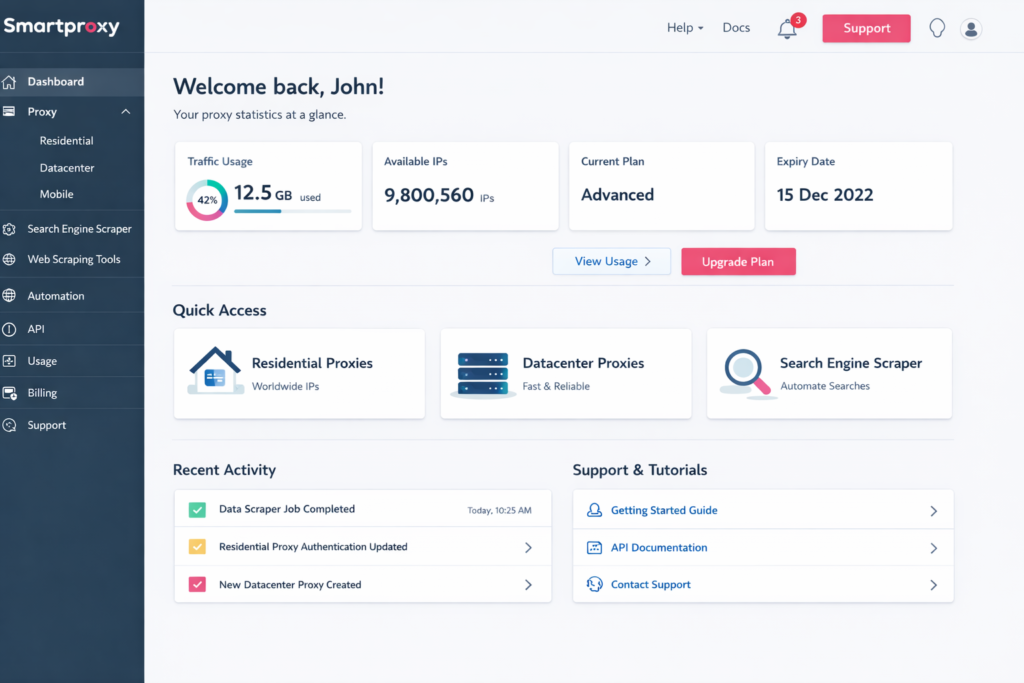Click the Search Engine Scraper magnifier icon

coord(746,373)
